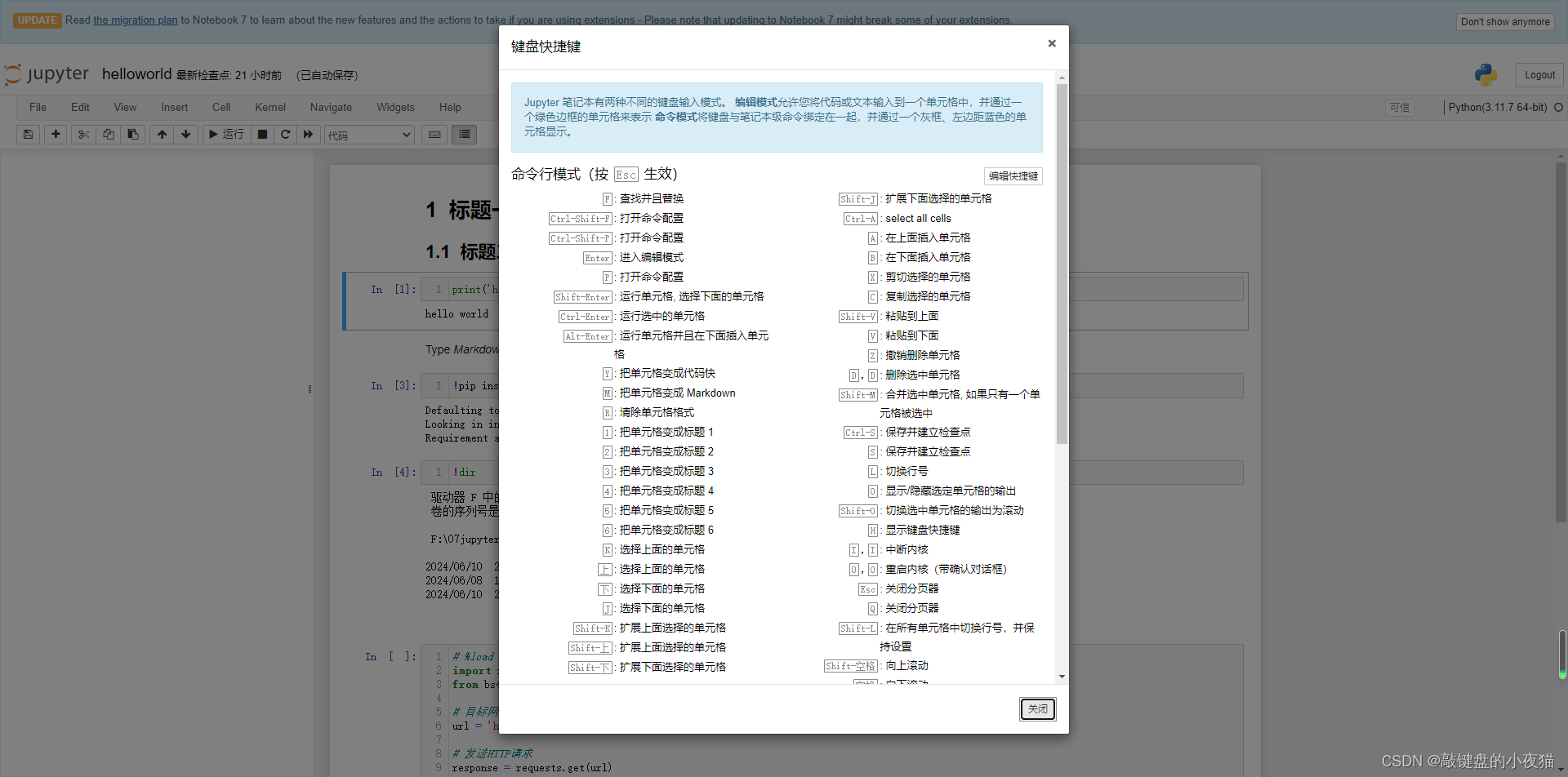Click the table of contents list icon

[x=464, y=135]
